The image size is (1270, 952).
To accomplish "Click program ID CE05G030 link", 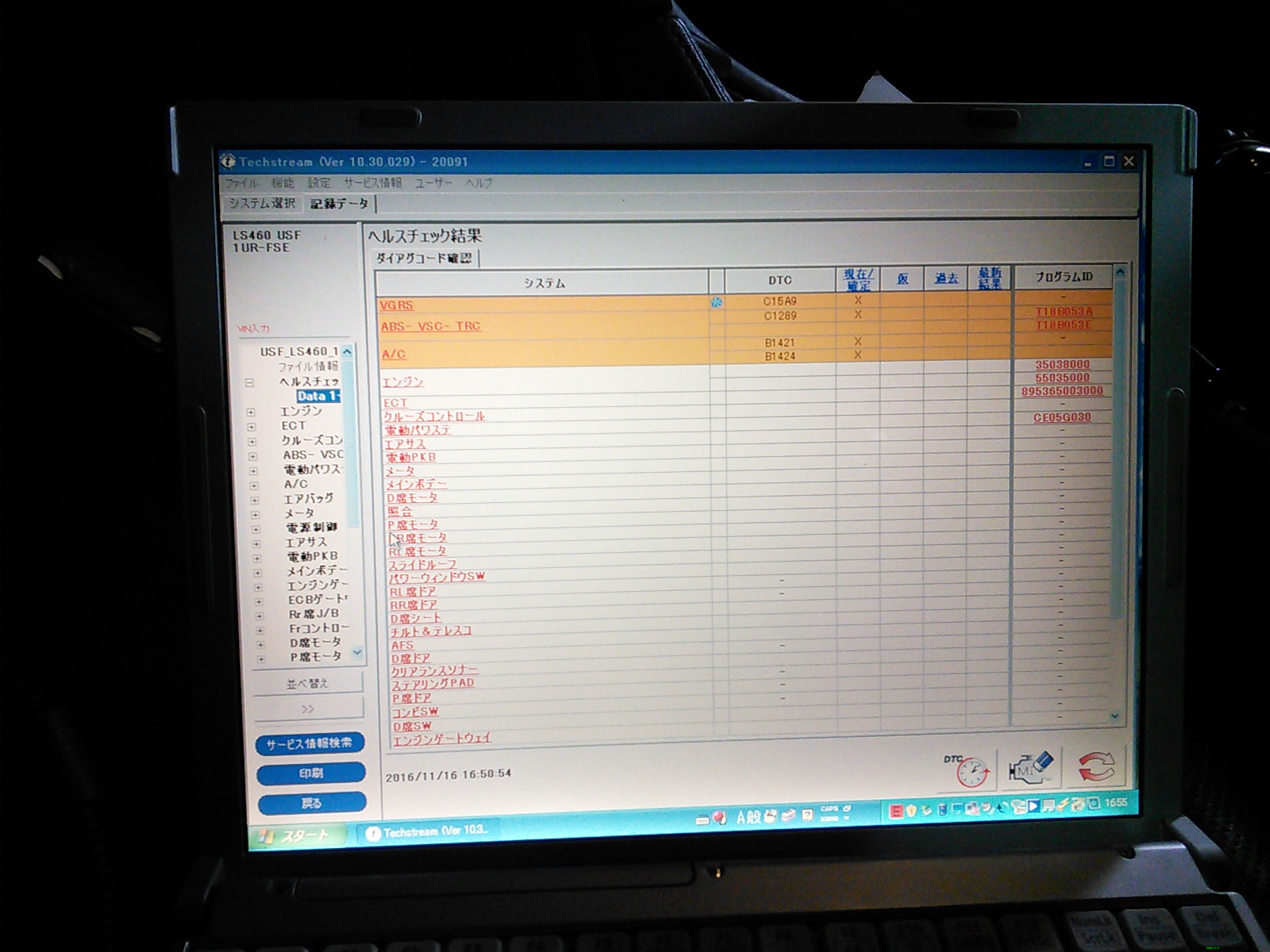I will click(x=1062, y=416).
